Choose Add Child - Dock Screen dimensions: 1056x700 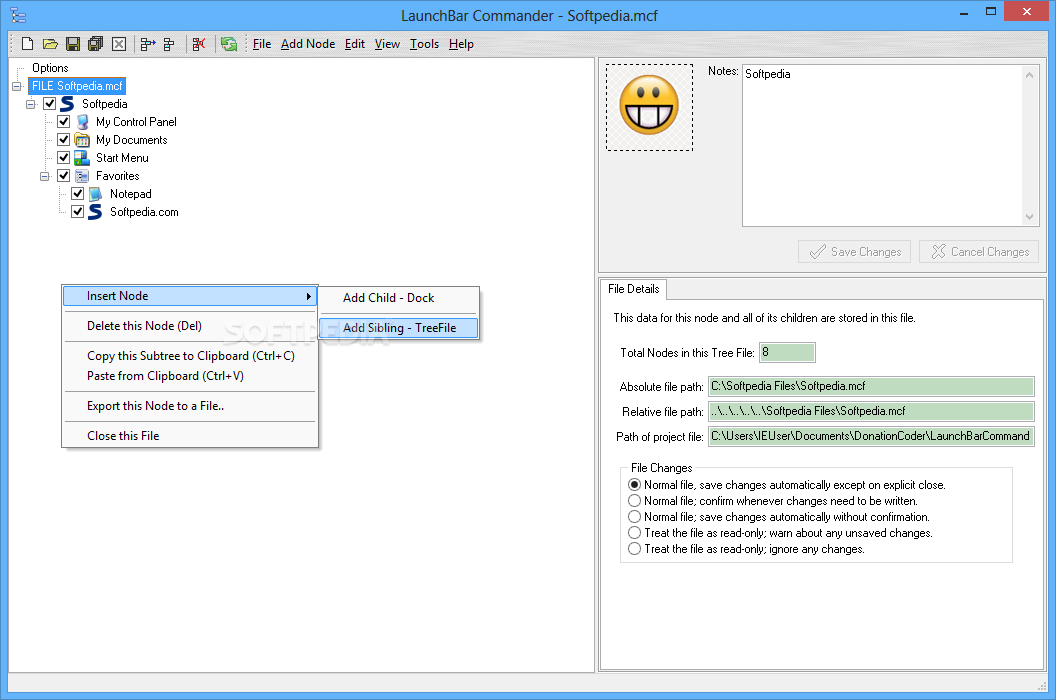[x=399, y=298]
